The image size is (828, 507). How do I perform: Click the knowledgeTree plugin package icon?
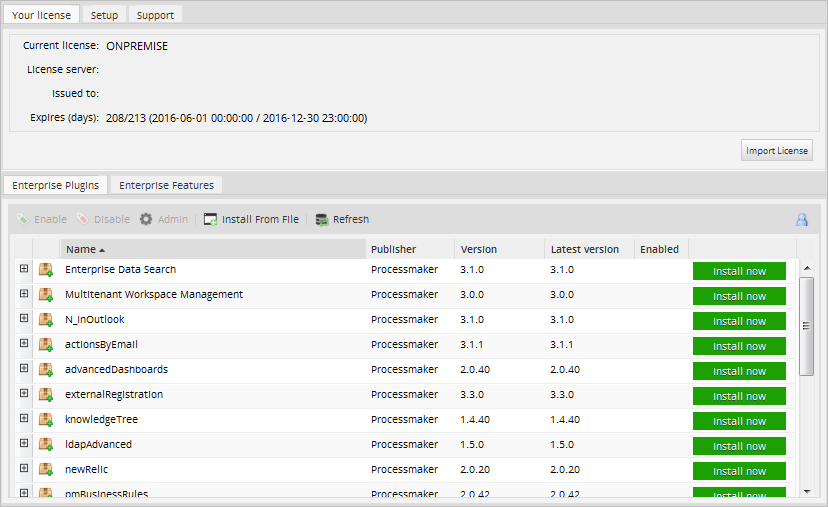pos(46,420)
